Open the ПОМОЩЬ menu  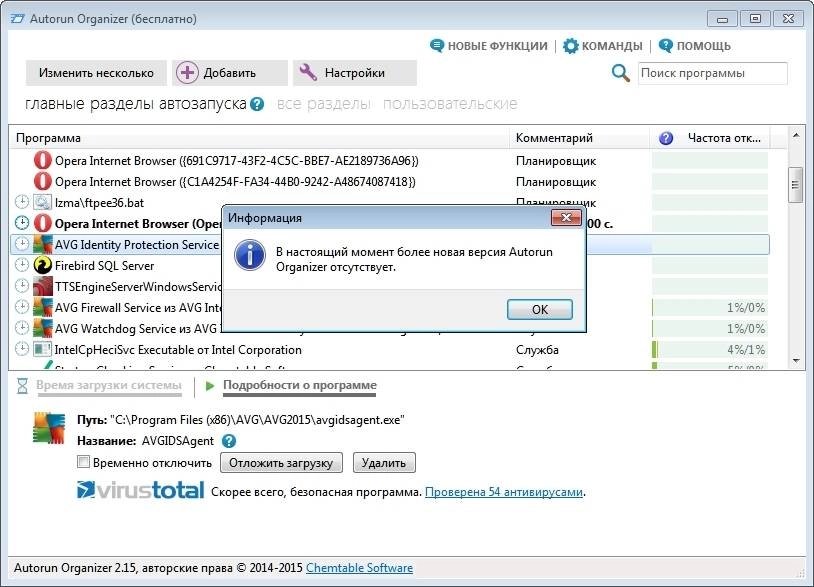[703, 46]
